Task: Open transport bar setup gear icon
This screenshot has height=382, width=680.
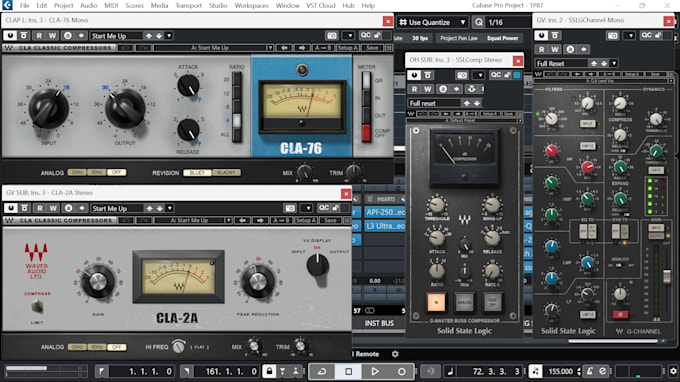Action: [673, 372]
